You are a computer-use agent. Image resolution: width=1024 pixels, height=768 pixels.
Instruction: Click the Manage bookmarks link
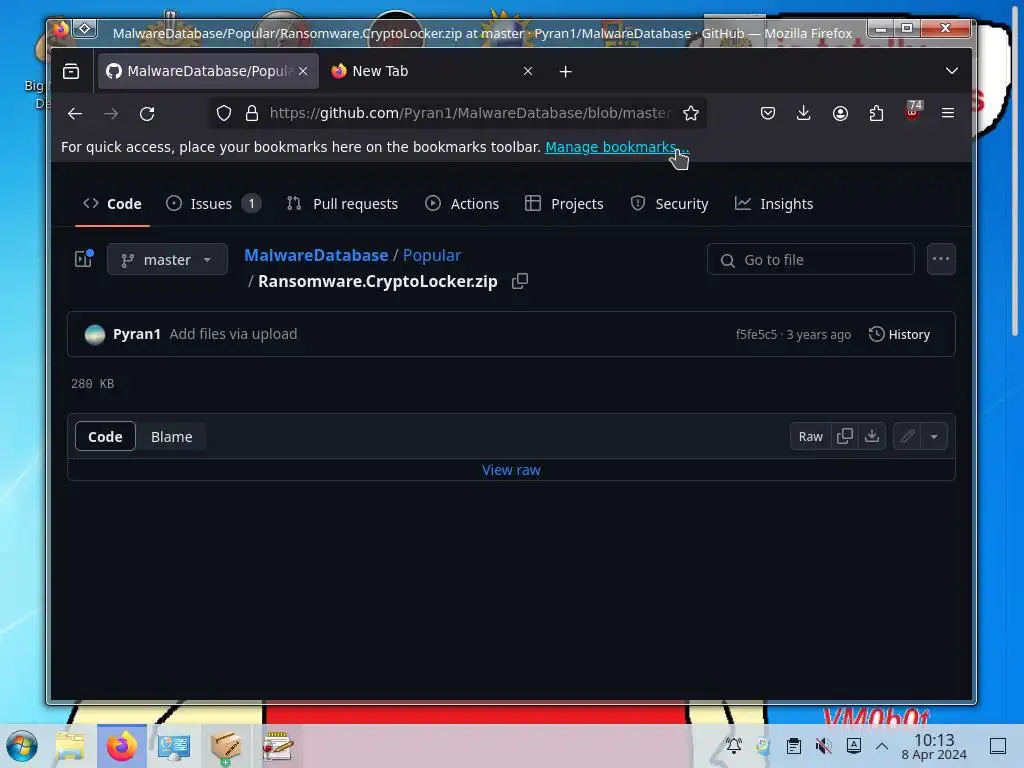coord(617,147)
